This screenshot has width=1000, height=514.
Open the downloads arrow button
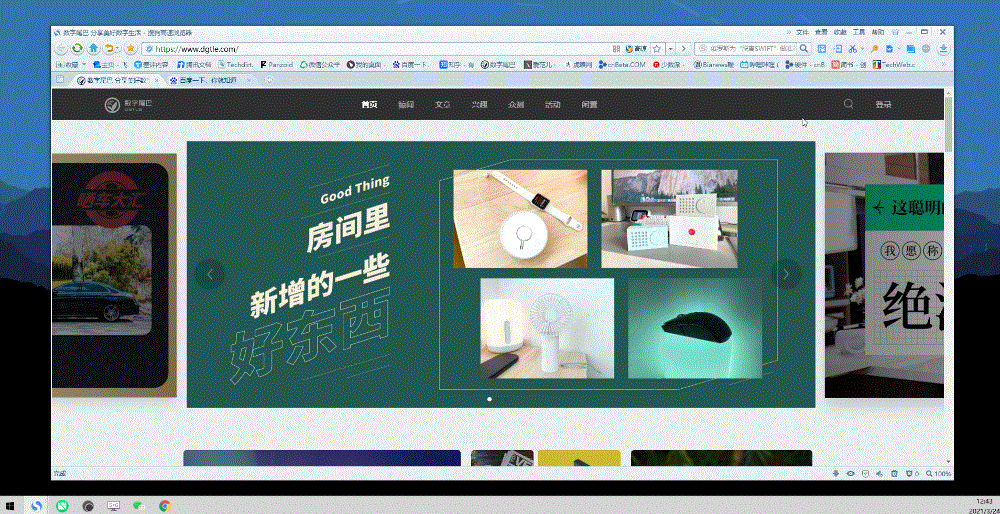944,48
